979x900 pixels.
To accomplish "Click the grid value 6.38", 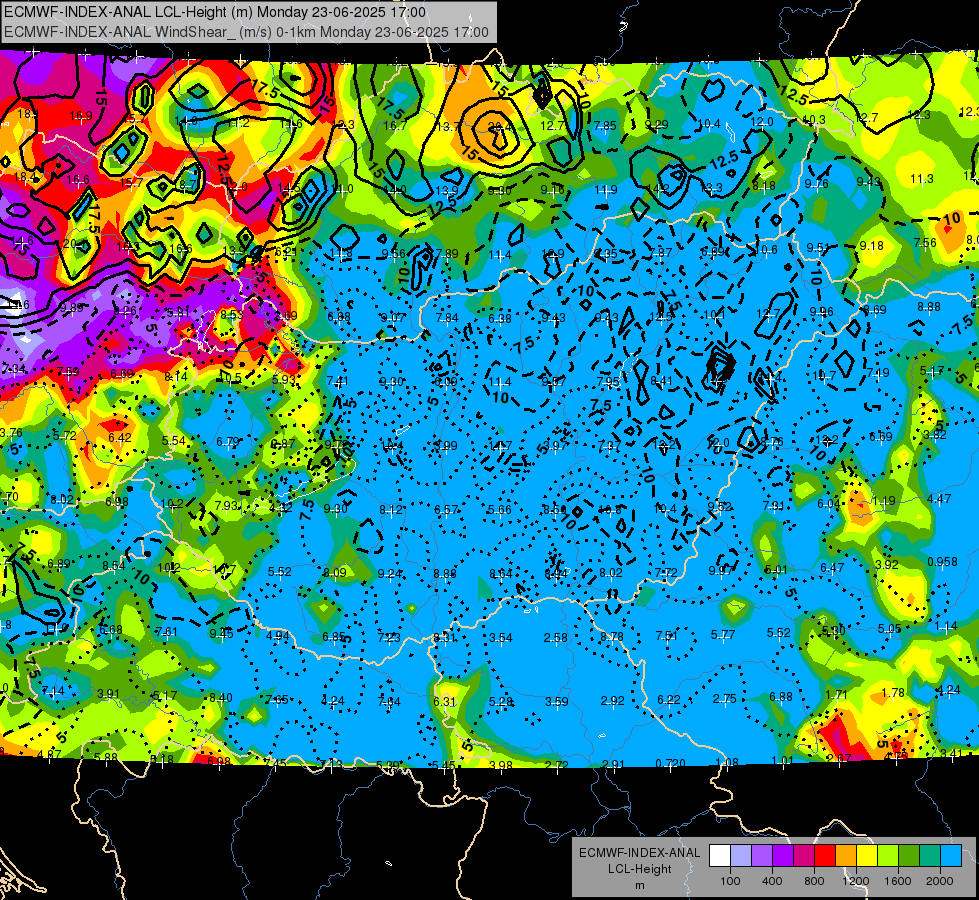I will point(499,319).
